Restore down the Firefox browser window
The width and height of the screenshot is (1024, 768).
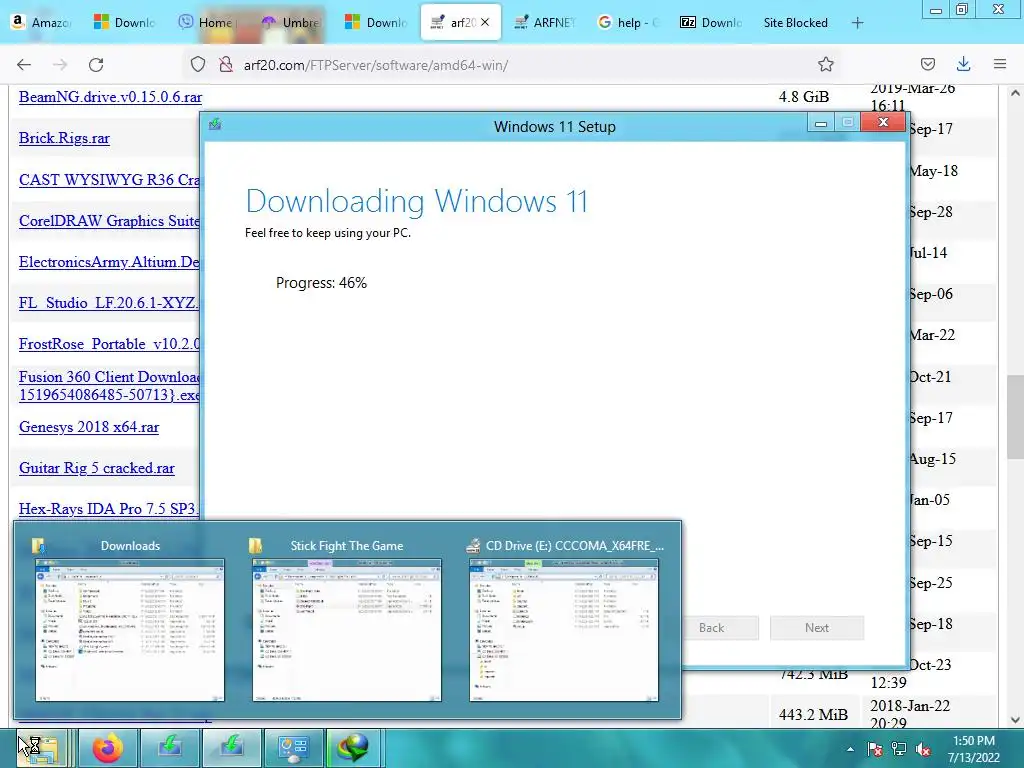[962, 10]
